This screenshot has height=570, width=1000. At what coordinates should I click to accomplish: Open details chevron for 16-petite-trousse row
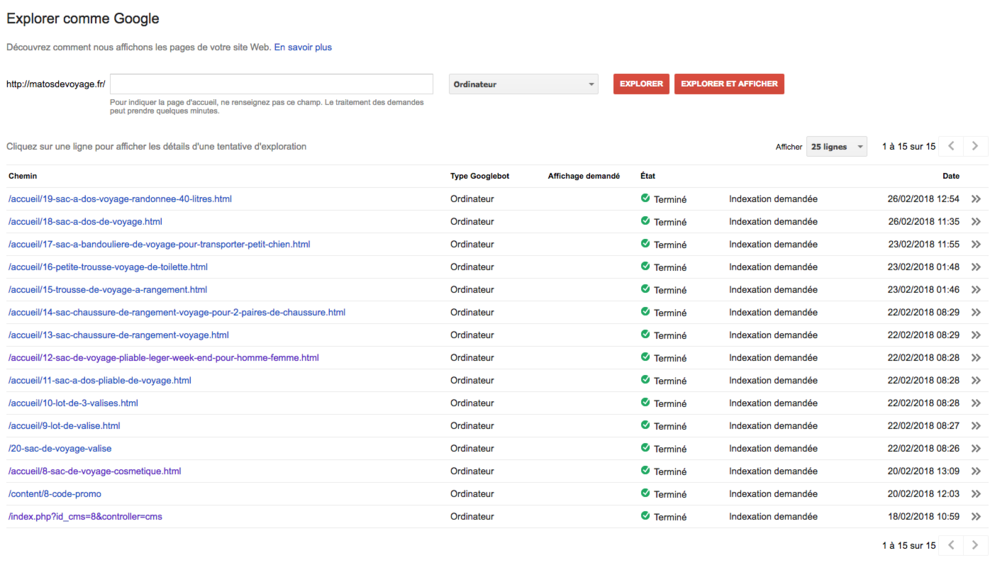[976, 267]
